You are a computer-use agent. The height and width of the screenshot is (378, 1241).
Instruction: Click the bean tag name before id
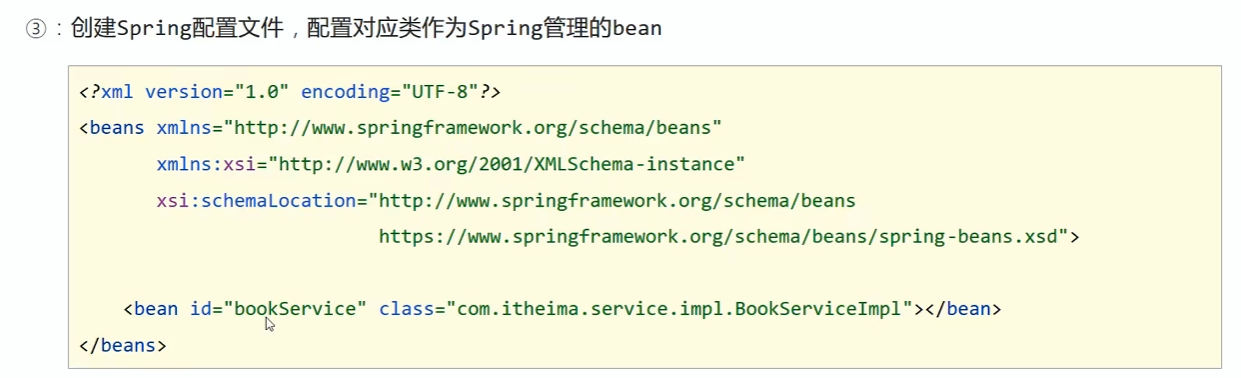pyautogui.click(x=156, y=309)
